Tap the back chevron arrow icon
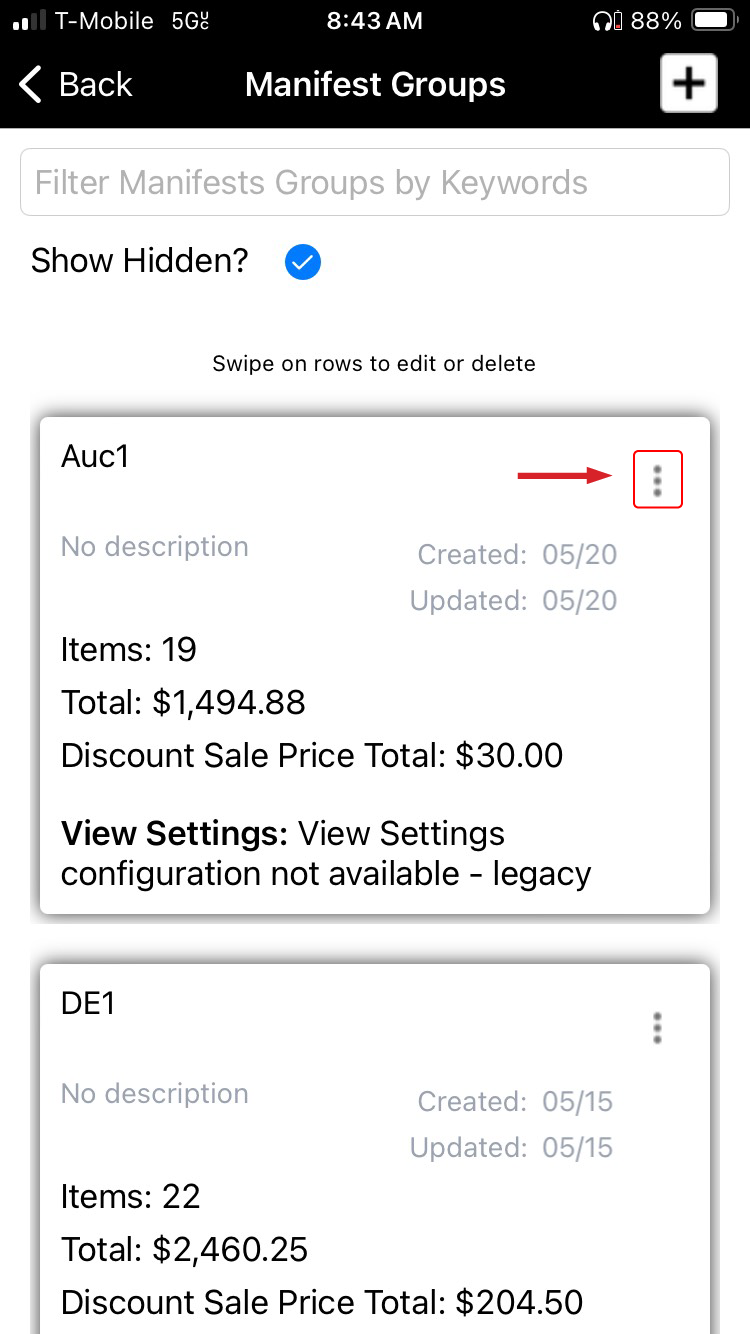 point(31,85)
